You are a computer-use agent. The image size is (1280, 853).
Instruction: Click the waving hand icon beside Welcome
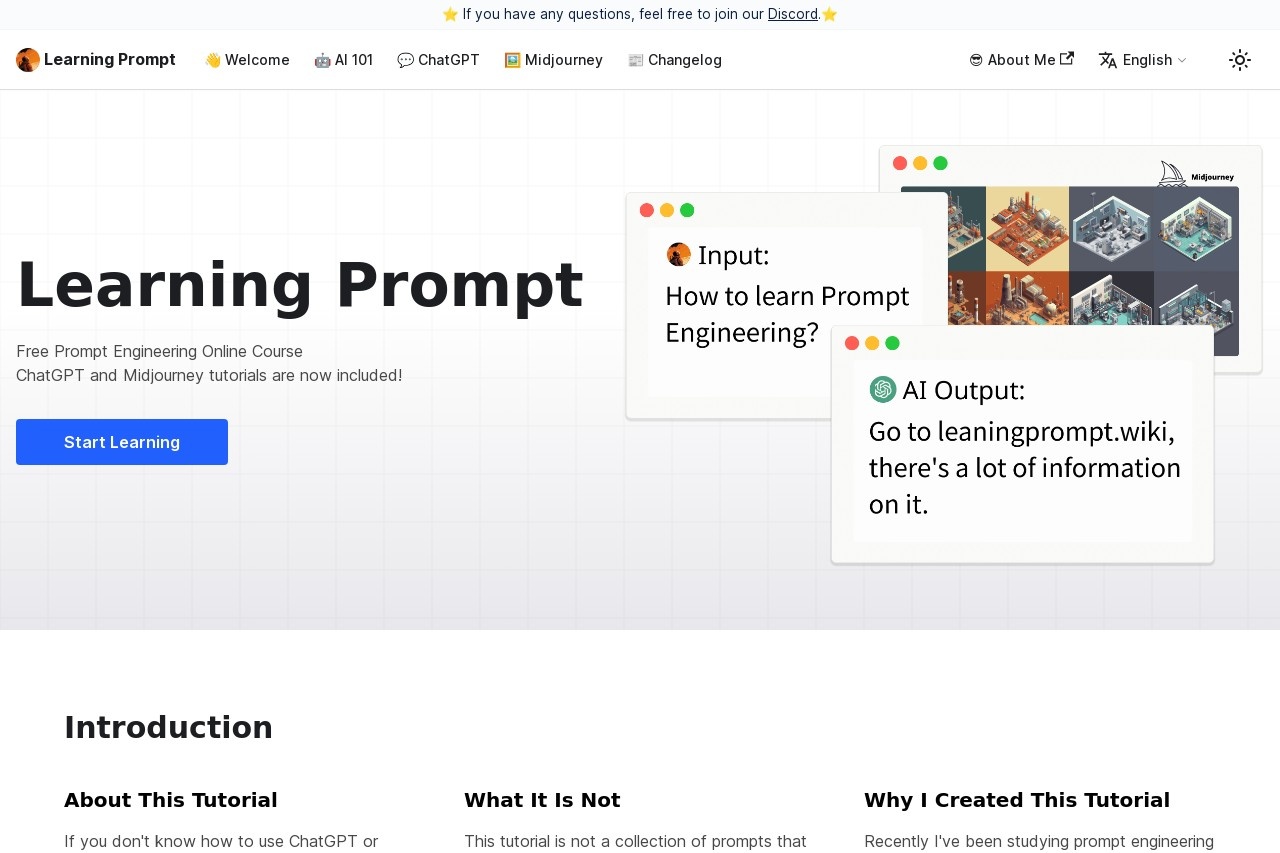click(212, 60)
